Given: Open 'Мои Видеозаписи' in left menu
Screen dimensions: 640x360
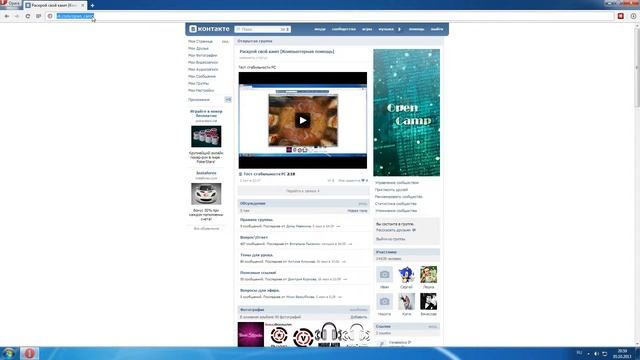Looking at the screenshot, I should click(x=203, y=62).
